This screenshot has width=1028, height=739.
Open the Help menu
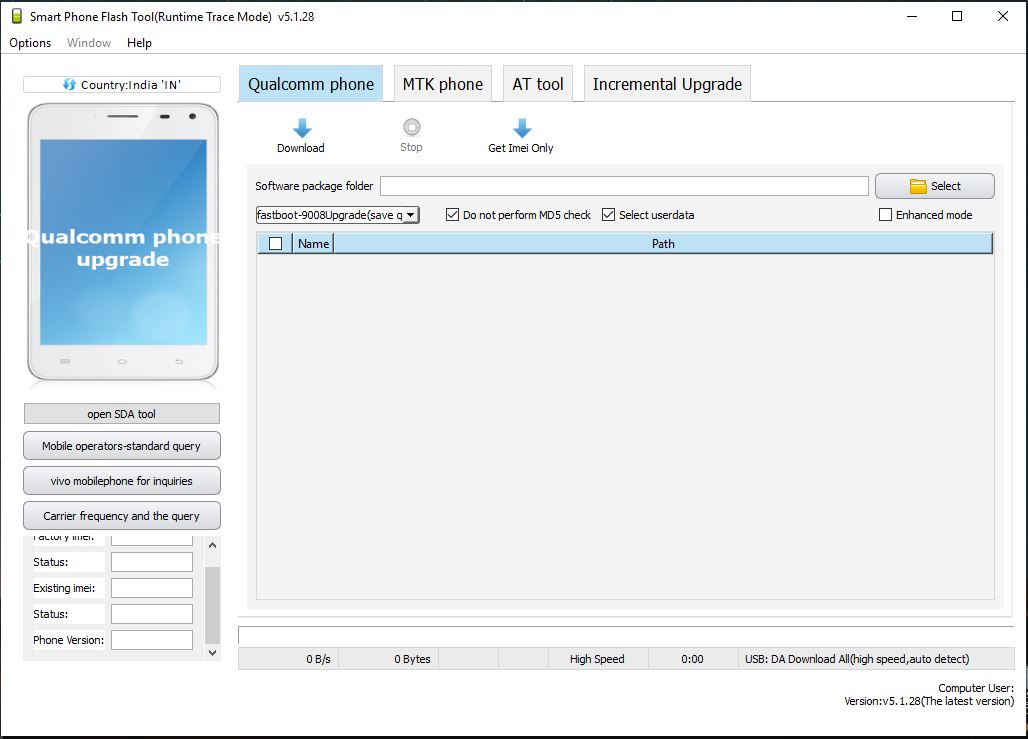(x=139, y=43)
